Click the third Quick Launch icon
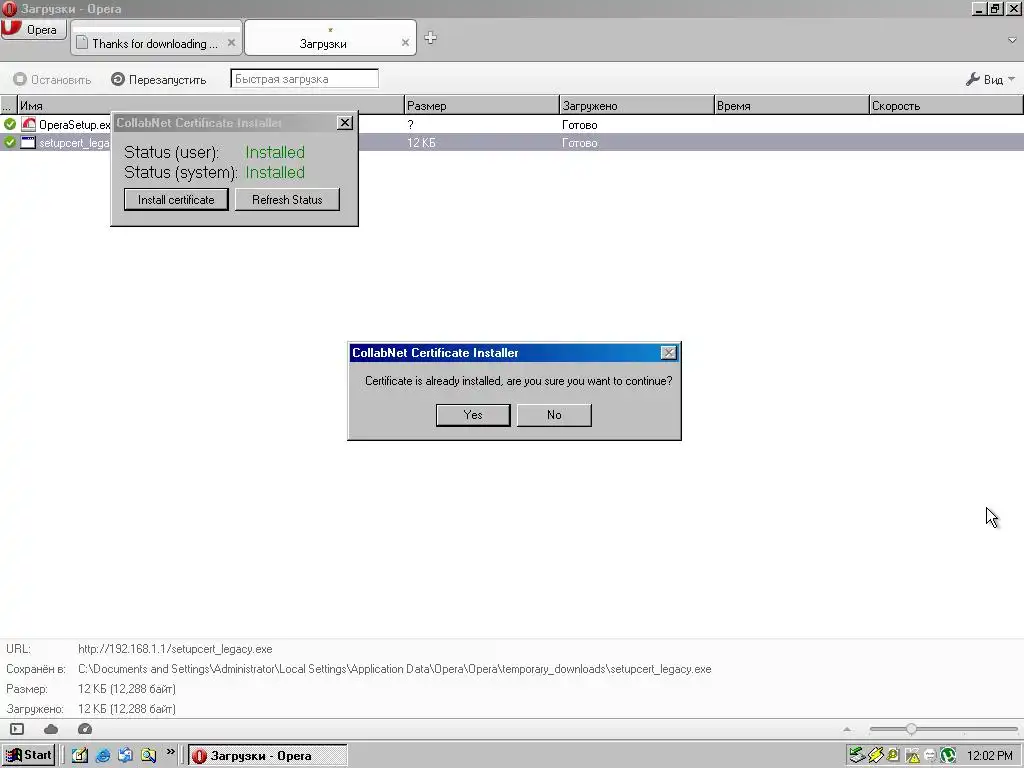 tap(125, 756)
